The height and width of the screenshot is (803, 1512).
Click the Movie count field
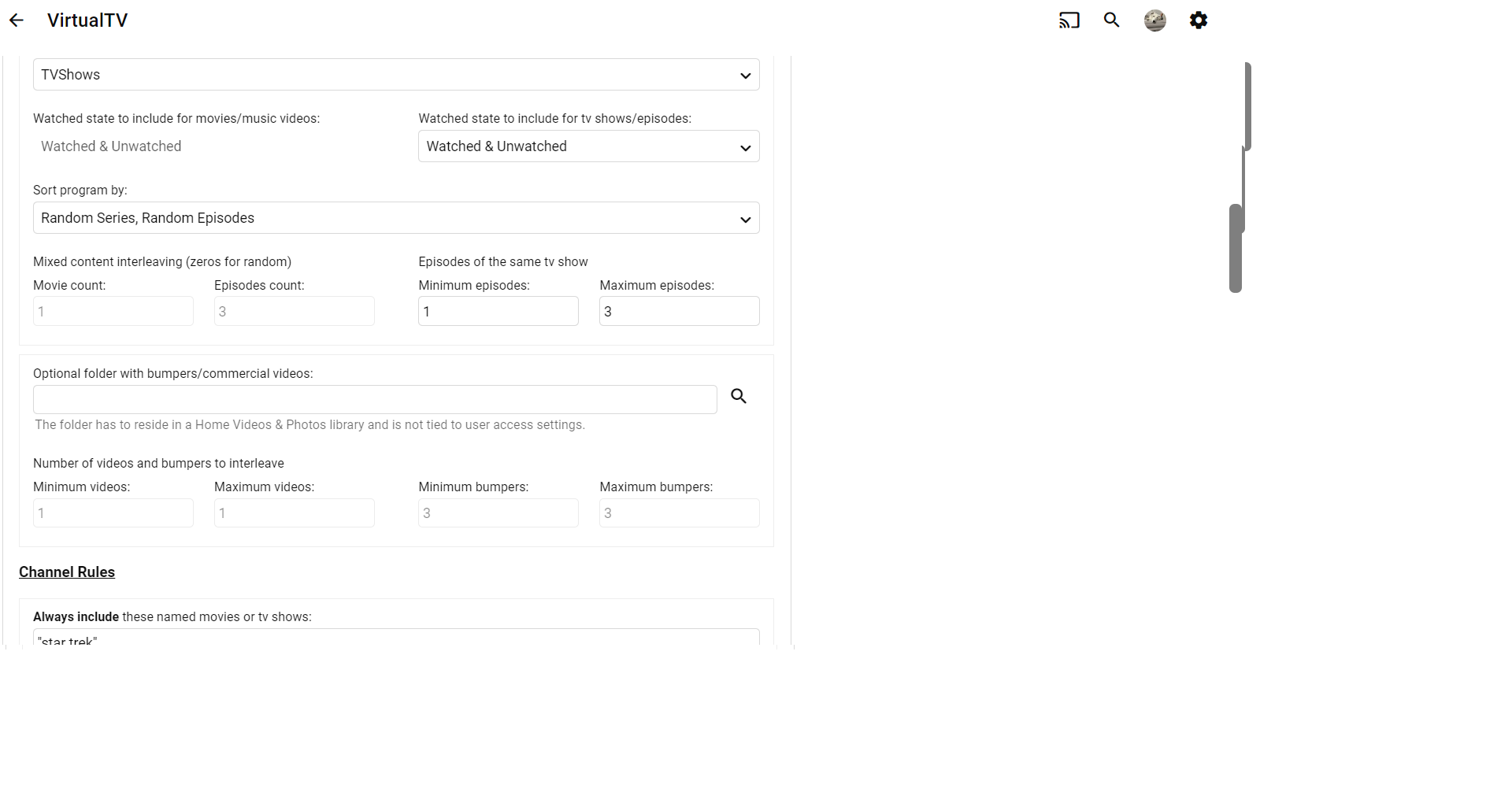click(x=113, y=312)
